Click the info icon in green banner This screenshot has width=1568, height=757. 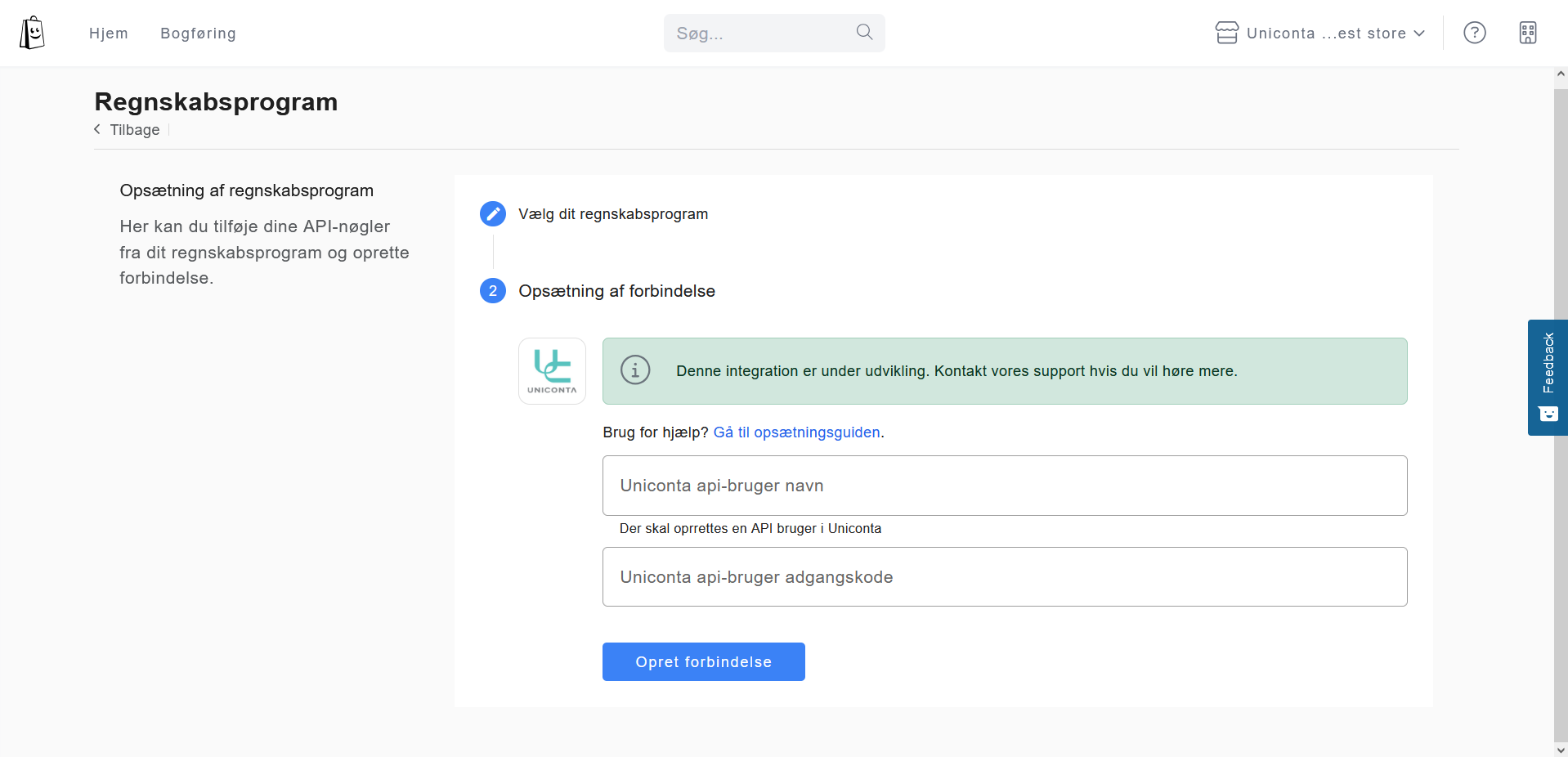(x=635, y=370)
